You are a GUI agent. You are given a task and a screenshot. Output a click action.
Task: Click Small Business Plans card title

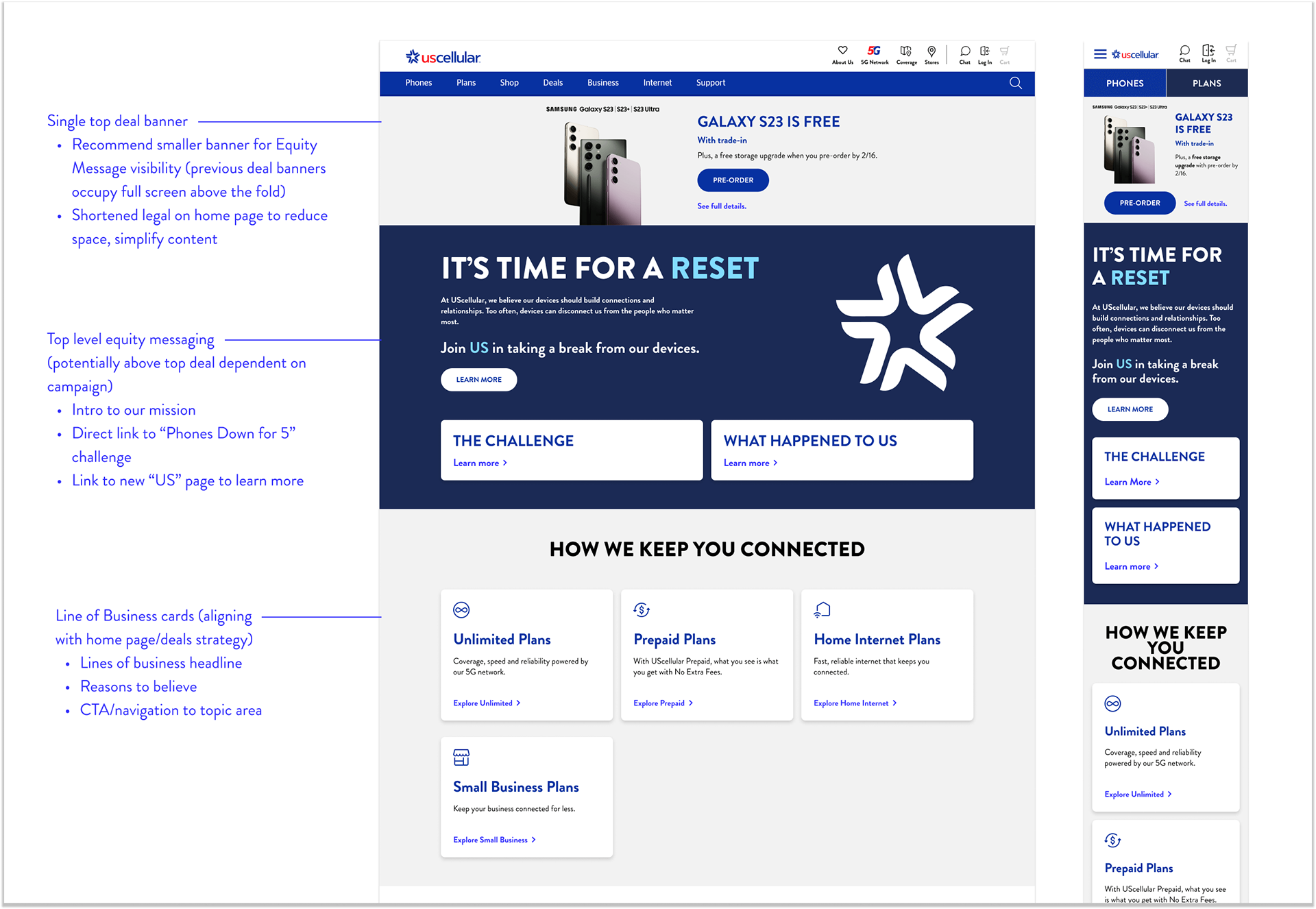[515, 787]
